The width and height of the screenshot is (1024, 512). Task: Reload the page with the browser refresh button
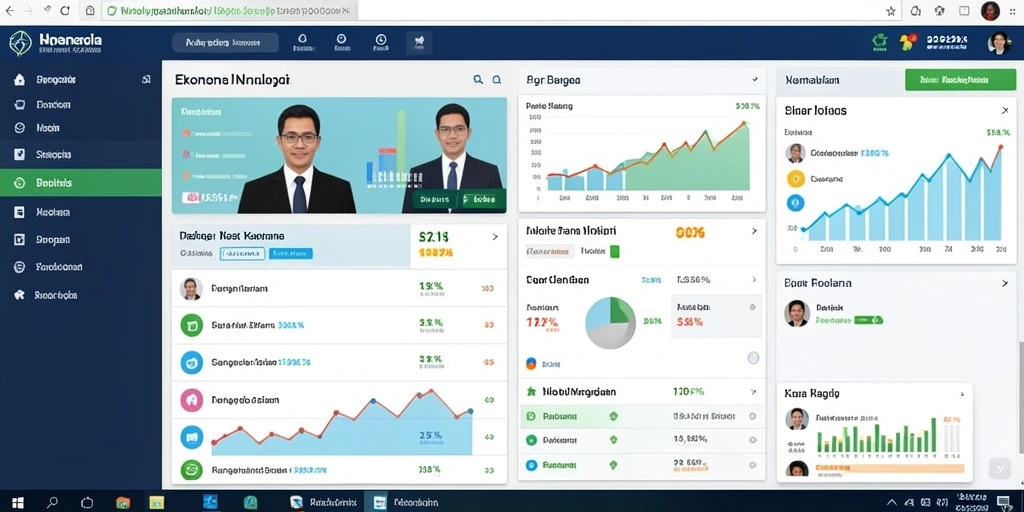[x=65, y=10]
